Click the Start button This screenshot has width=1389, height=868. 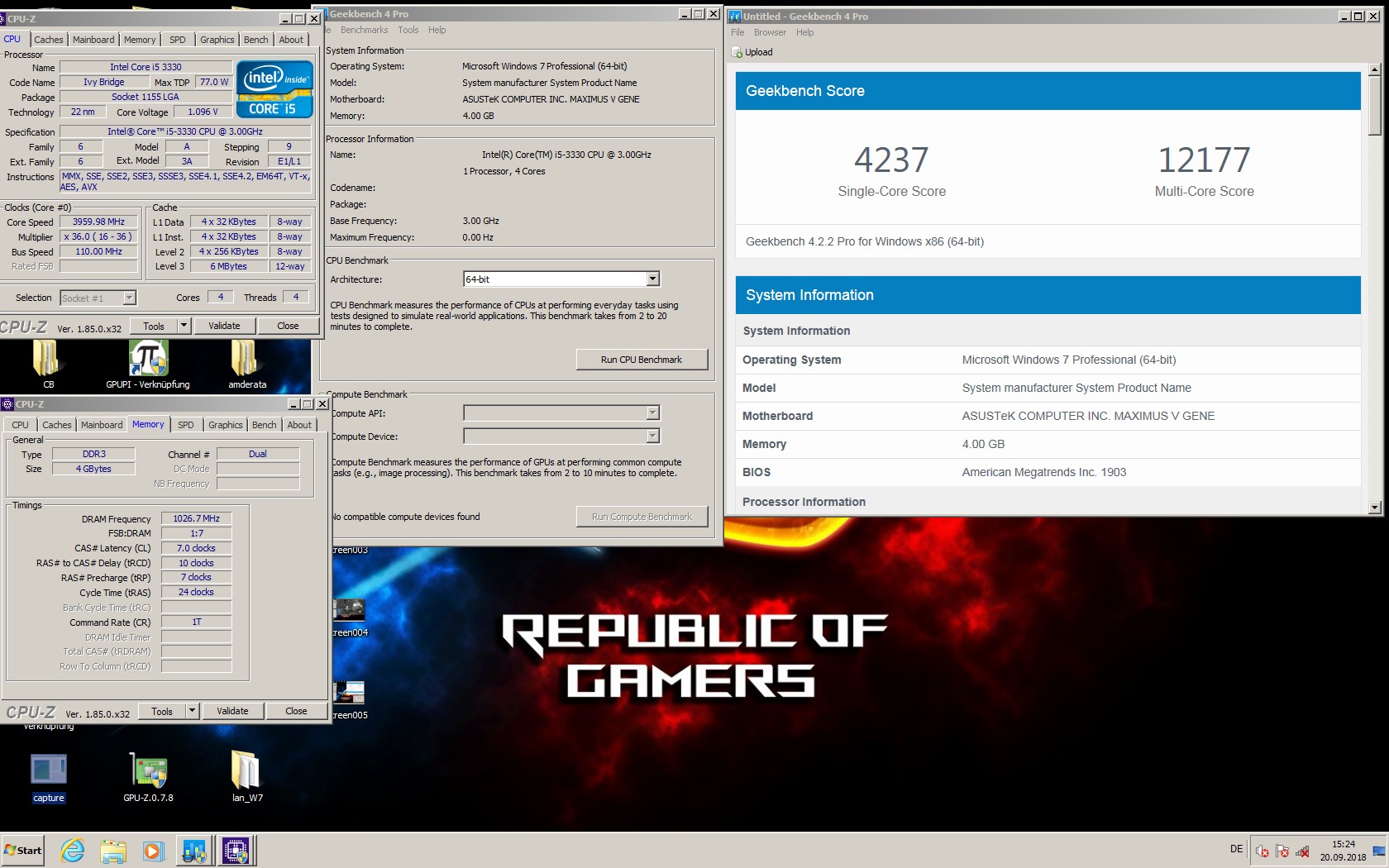tap(22, 850)
